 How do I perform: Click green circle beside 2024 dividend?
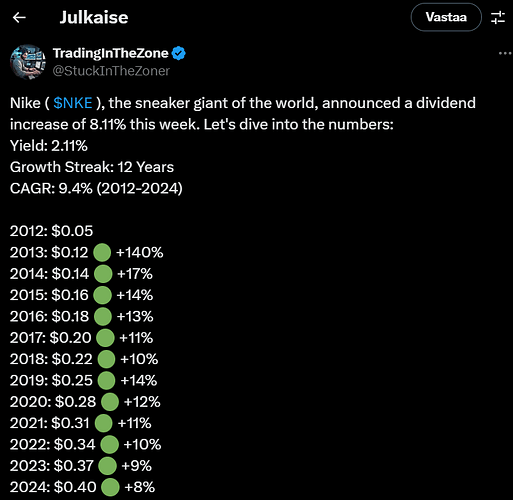pyautogui.click(x=110, y=487)
